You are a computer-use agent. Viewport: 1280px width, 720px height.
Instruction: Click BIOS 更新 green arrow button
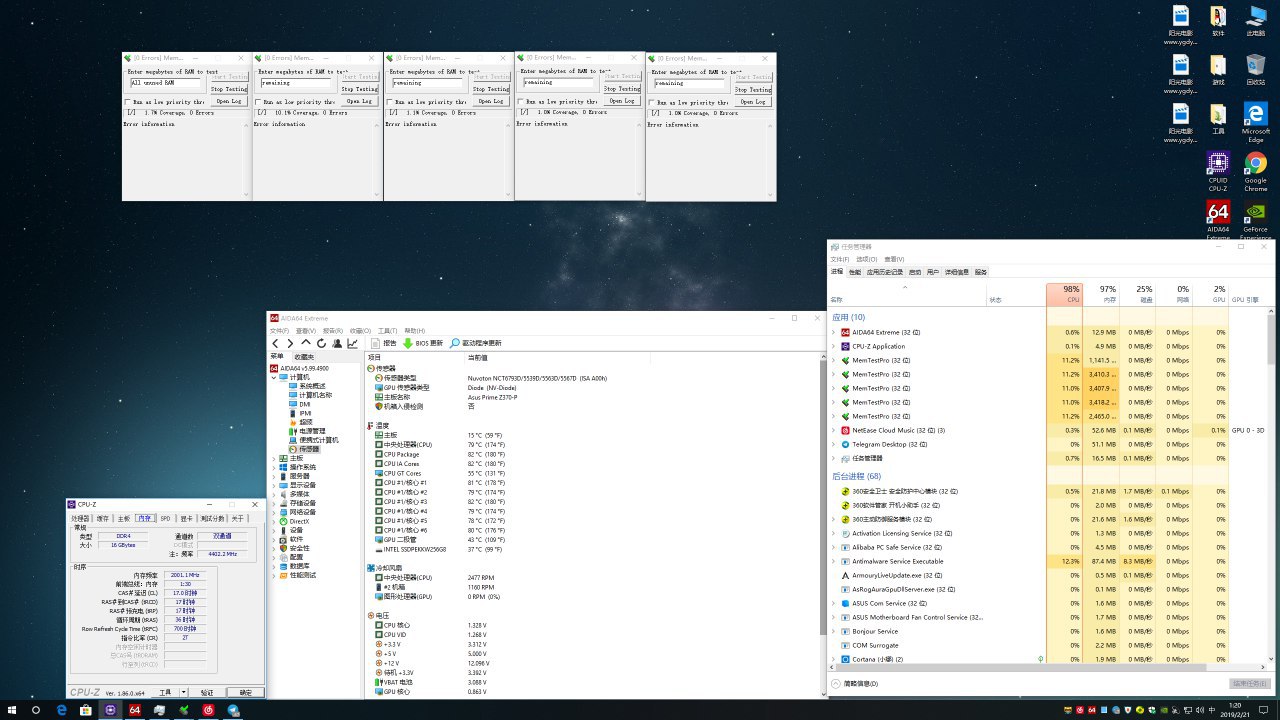[x=408, y=343]
